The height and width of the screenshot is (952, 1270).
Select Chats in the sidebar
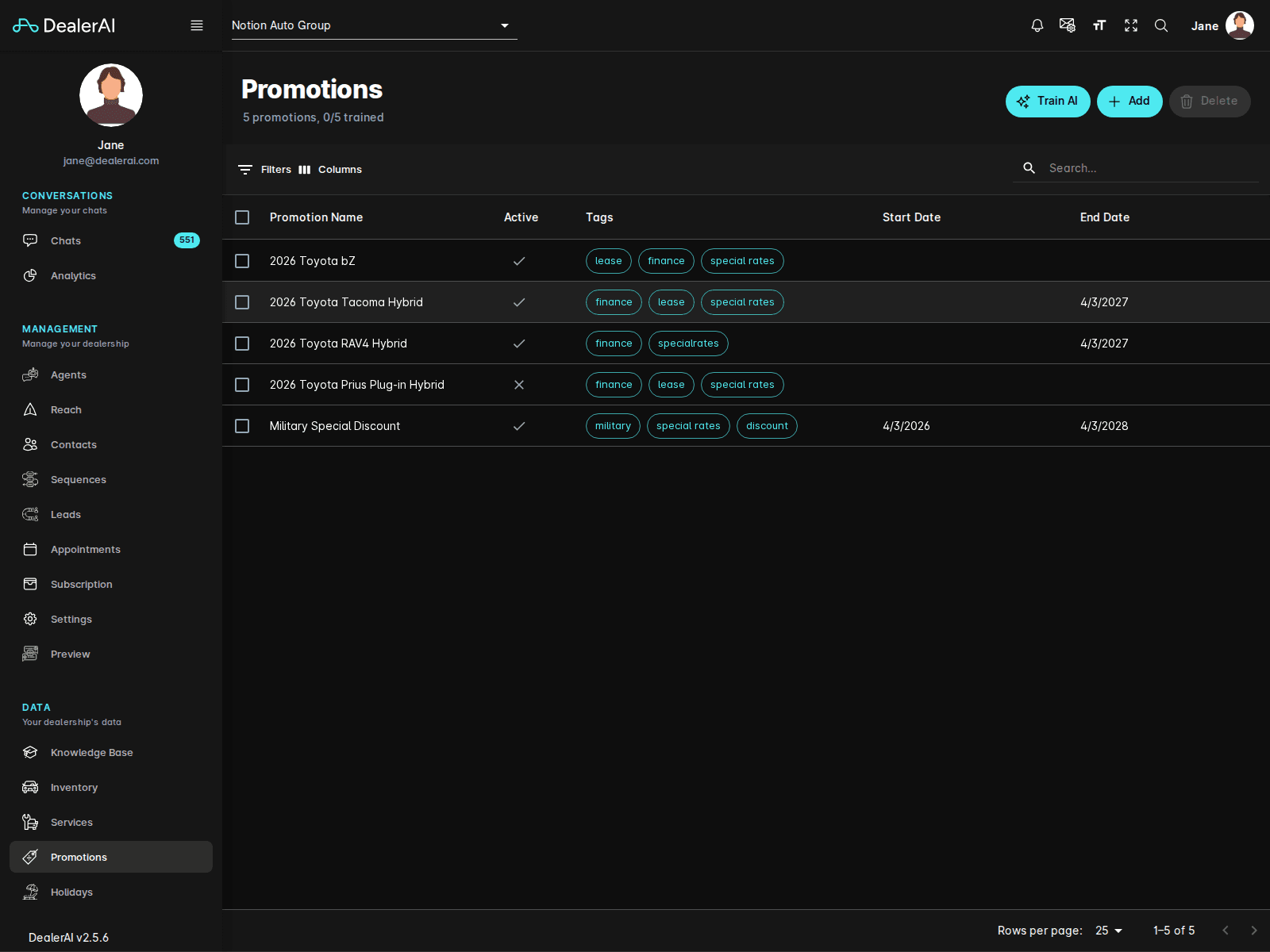click(65, 240)
